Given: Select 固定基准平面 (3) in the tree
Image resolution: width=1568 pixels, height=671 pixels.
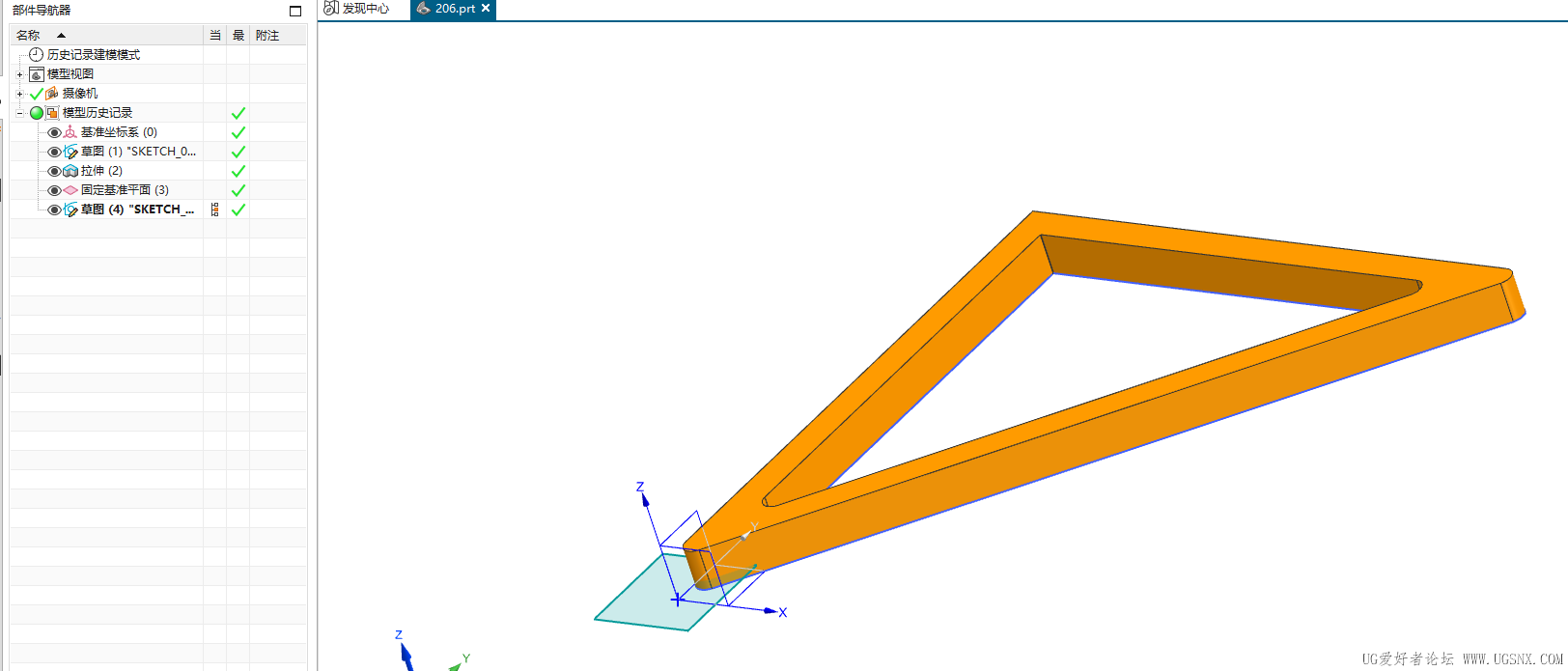Looking at the screenshot, I should pyautogui.click(x=125, y=190).
